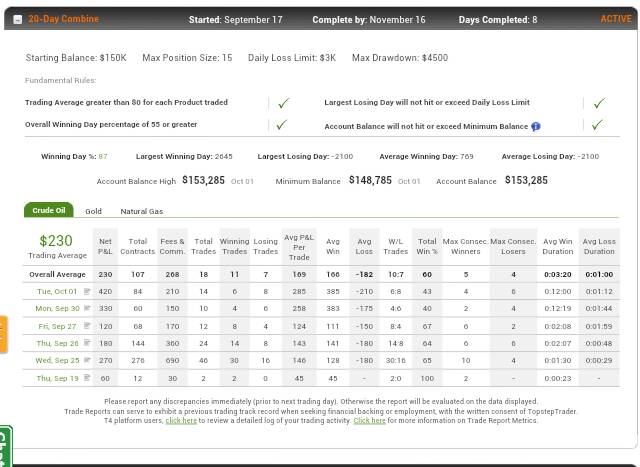Click Largest Winning Day: 2645 text
The height and width of the screenshot is (467, 640).
pos(184,156)
